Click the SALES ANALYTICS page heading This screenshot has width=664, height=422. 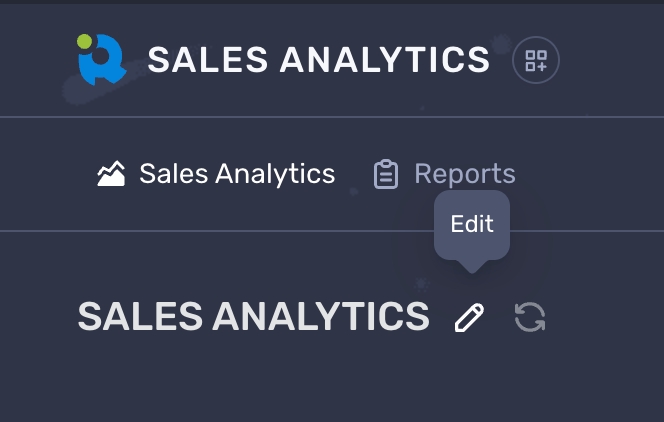tap(253, 317)
